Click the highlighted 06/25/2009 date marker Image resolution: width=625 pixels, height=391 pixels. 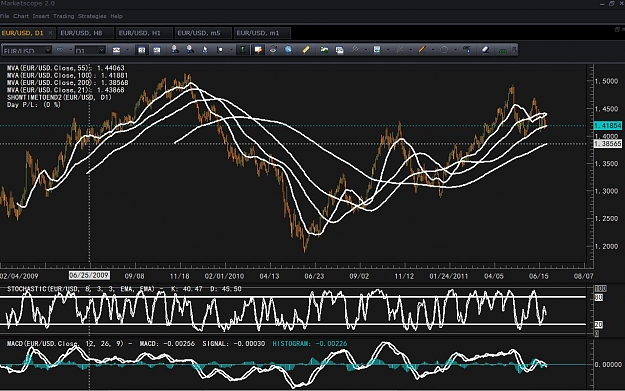[x=89, y=275]
